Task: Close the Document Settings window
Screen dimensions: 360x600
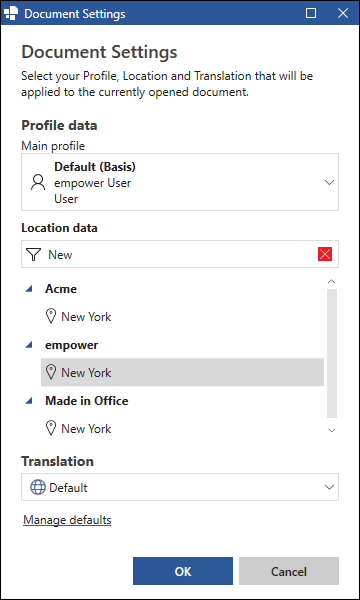Action: click(343, 14)
